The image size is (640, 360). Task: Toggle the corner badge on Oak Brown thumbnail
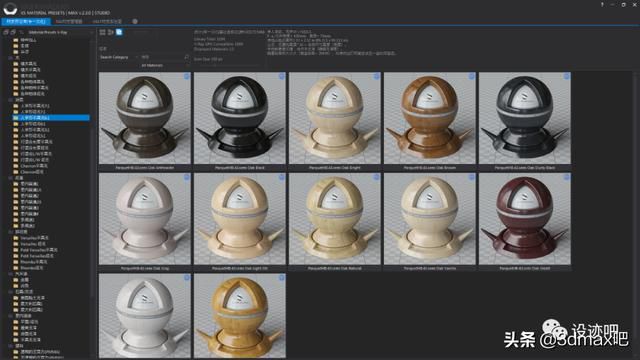click(x=471, y=76)
